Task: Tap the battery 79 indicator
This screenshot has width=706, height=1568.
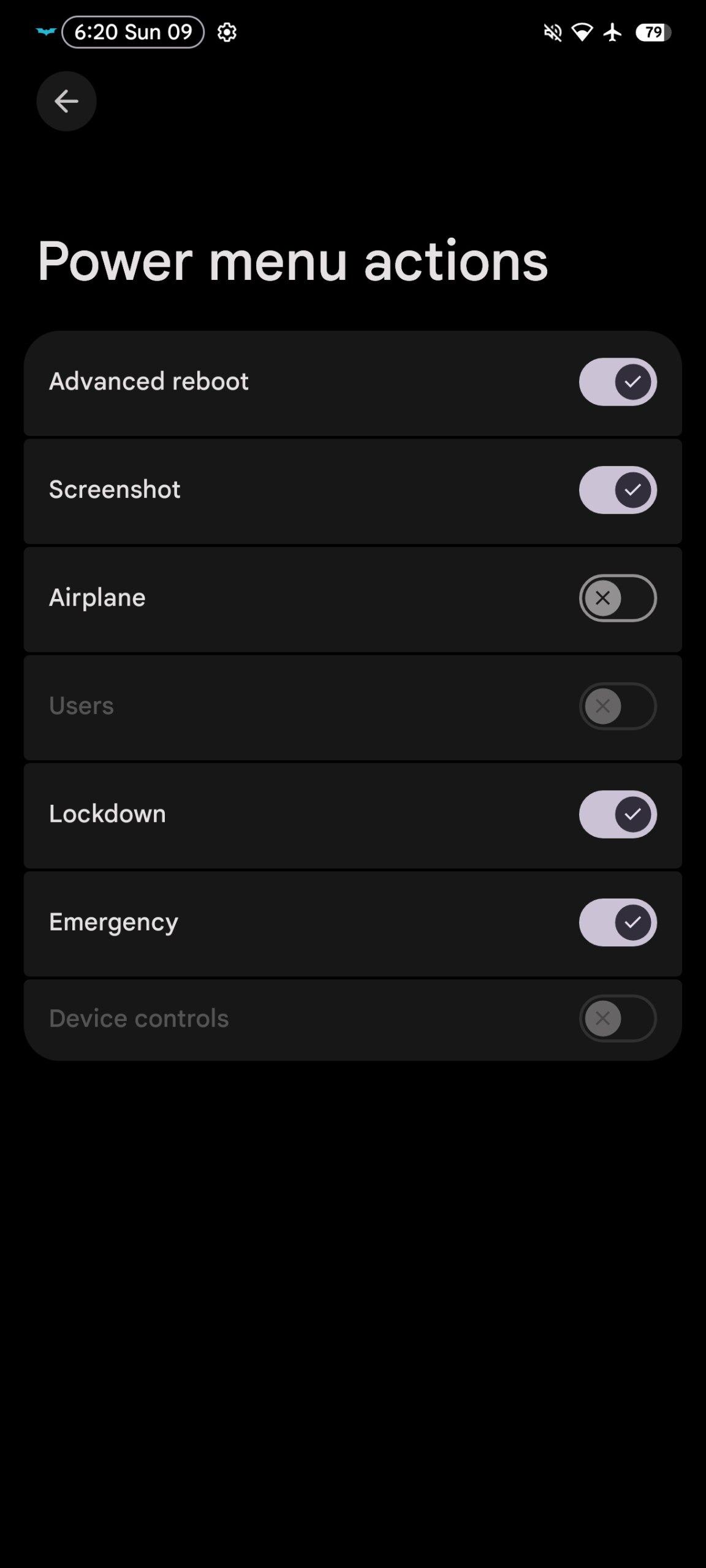Action: pyautogui.click(x=653, y=32)
